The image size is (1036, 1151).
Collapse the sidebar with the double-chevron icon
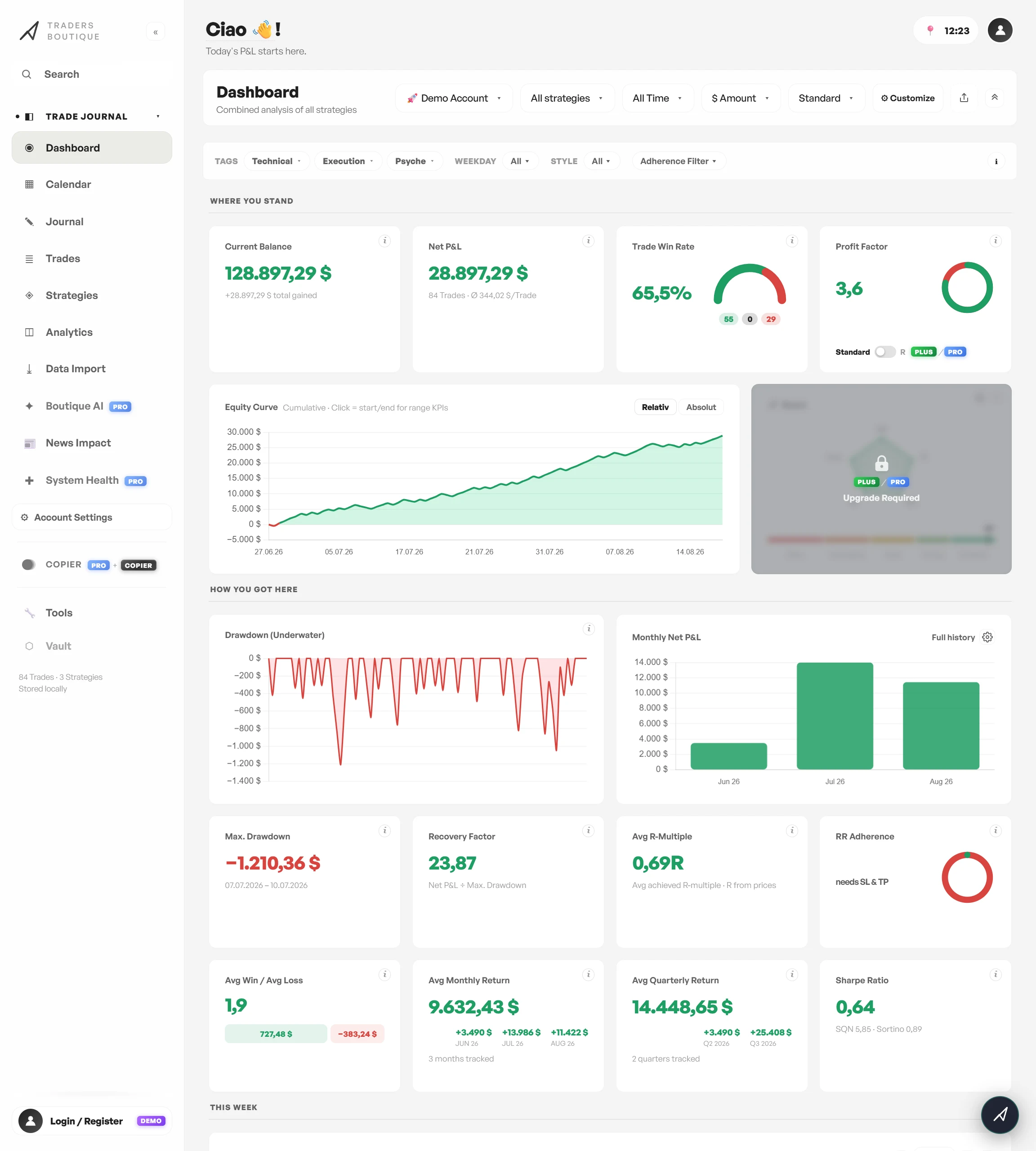[156, 32]
